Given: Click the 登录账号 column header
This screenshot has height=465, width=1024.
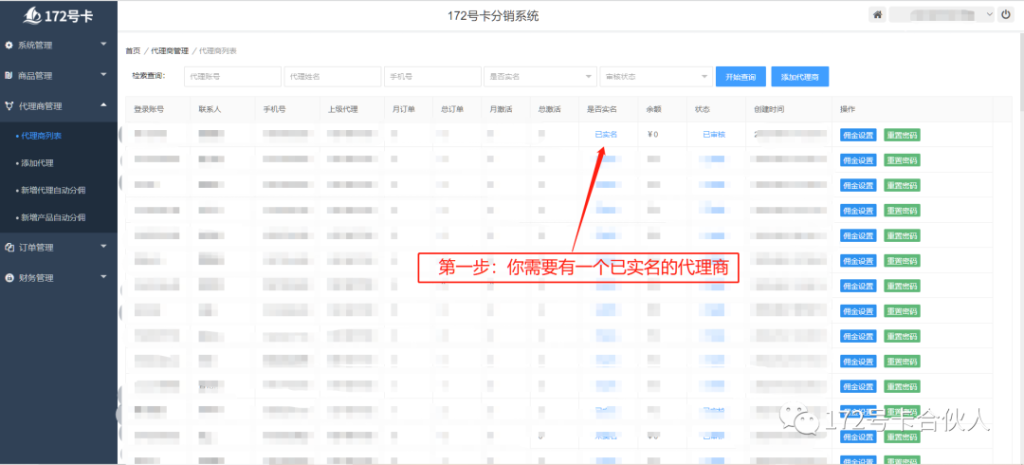Looking at the screenshot, I should (149, 109).
